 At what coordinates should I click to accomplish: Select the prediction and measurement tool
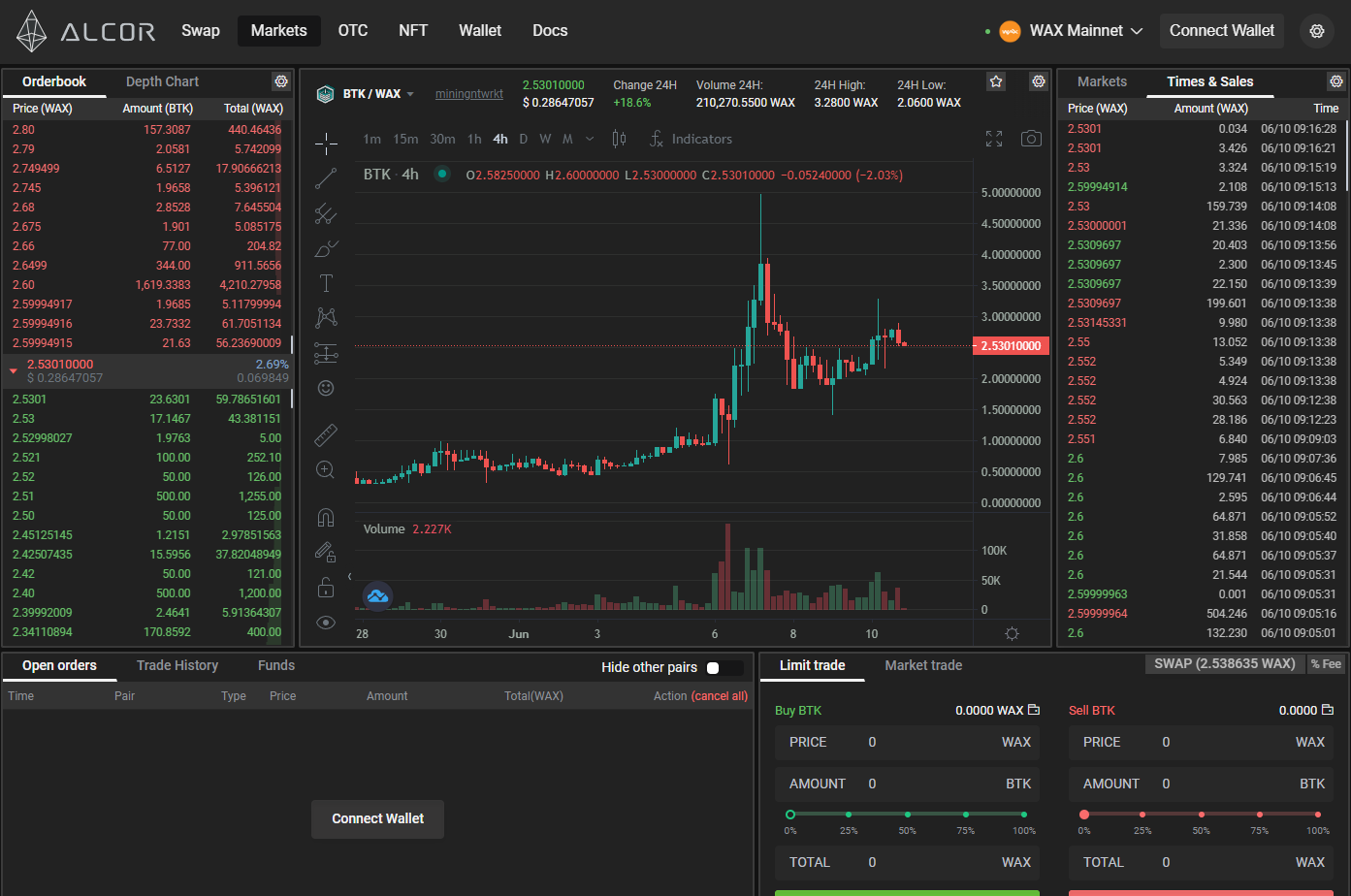point(326,353)
